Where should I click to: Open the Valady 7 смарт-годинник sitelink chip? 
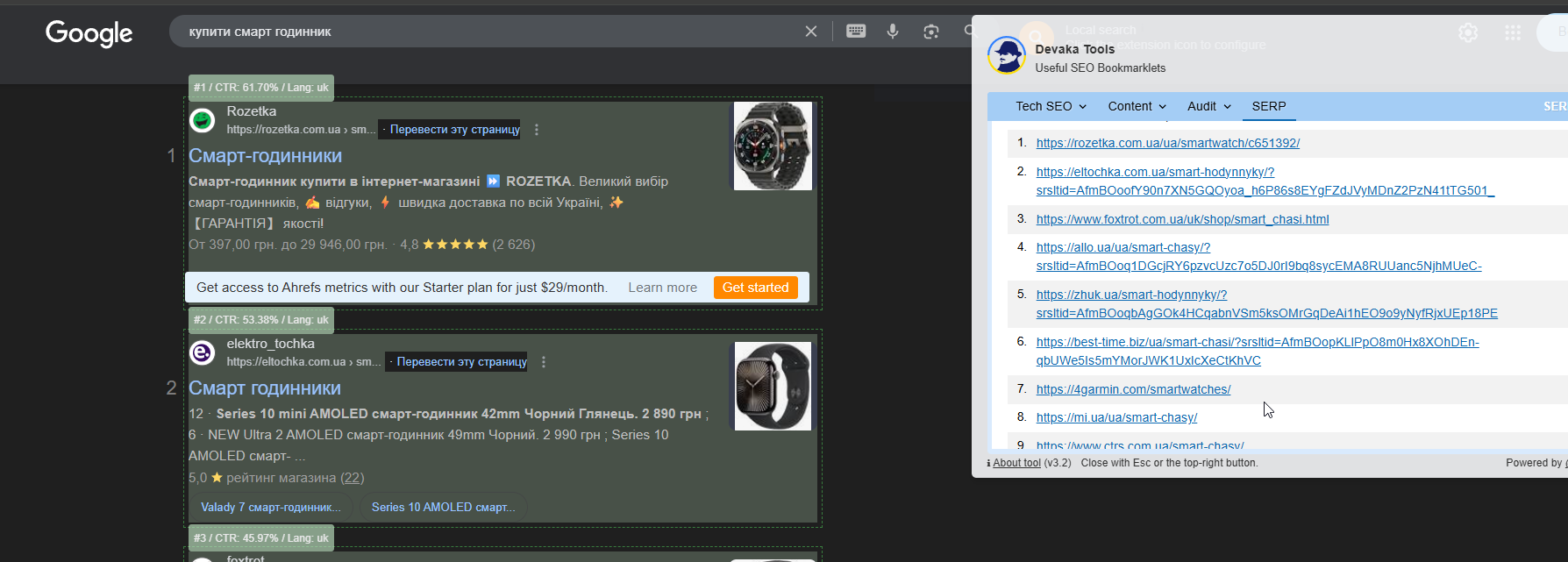coord(271,507)
